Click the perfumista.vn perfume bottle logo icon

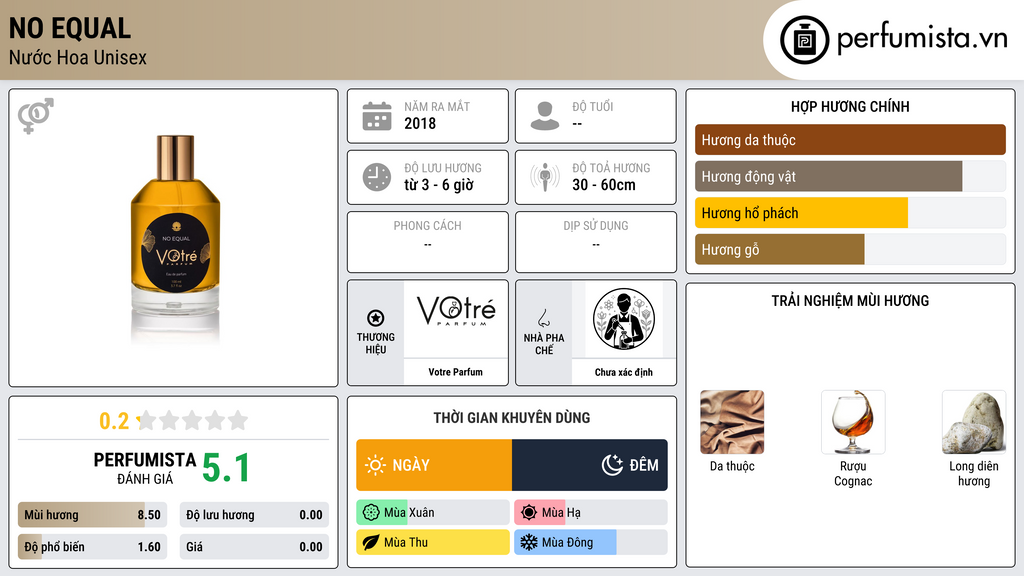[x=804, y=40]
